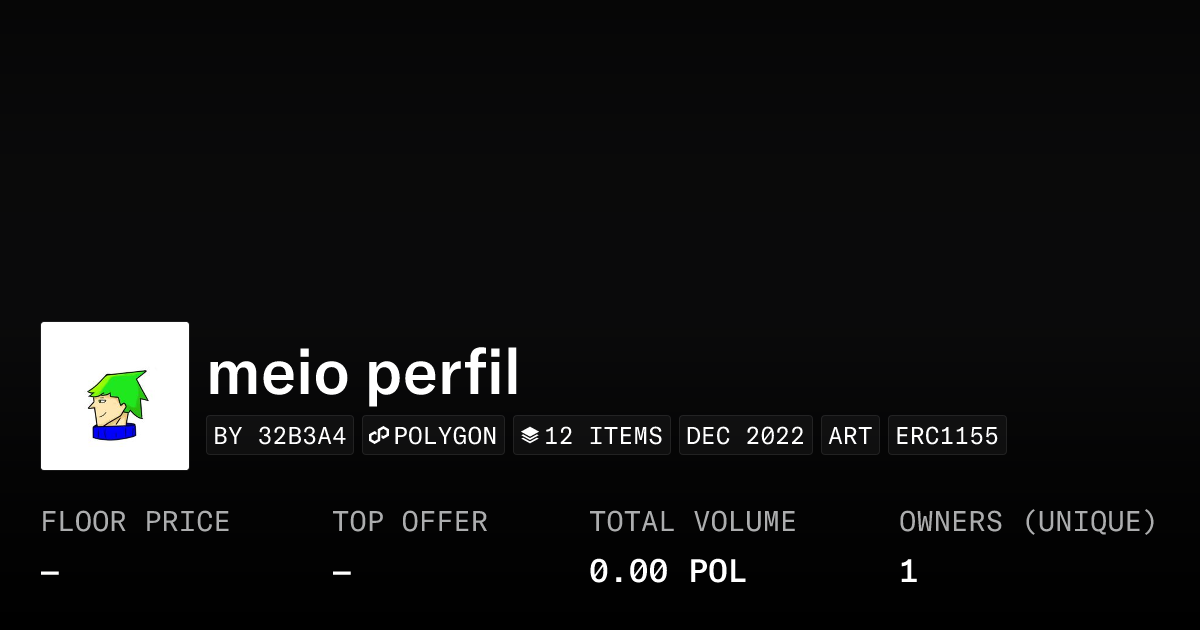Click the ERC1155 standard badge
This screenshot has width=1200, height=630.
(x=947, y=435)
